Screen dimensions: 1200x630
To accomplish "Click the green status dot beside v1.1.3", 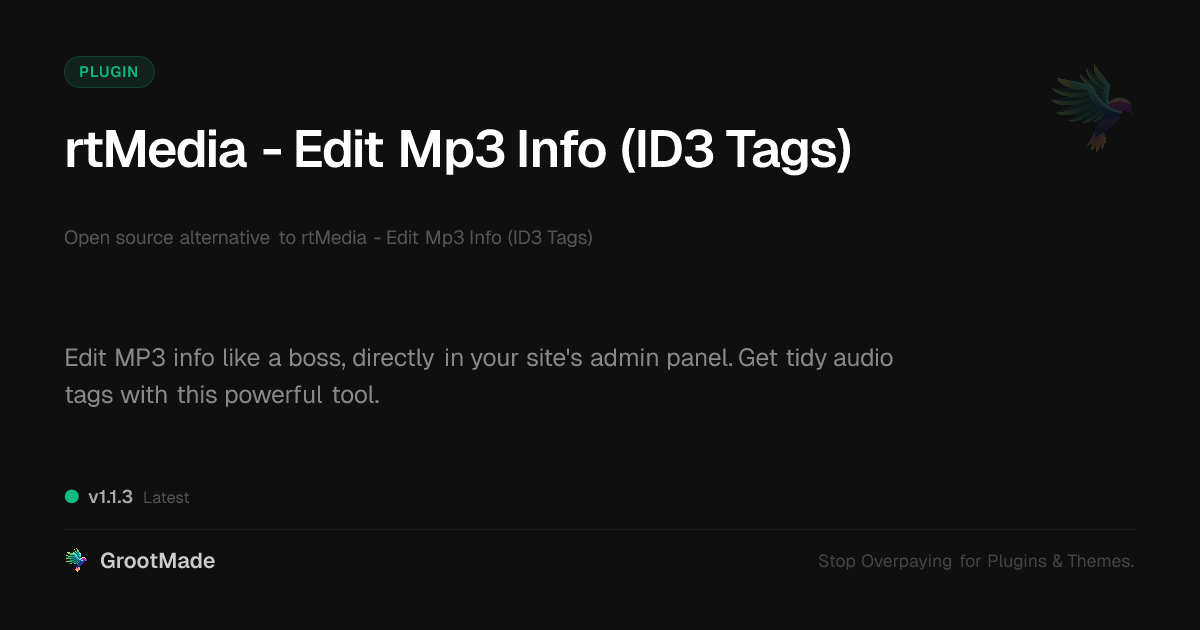I will pyautogui.click(x=72, y=496).
